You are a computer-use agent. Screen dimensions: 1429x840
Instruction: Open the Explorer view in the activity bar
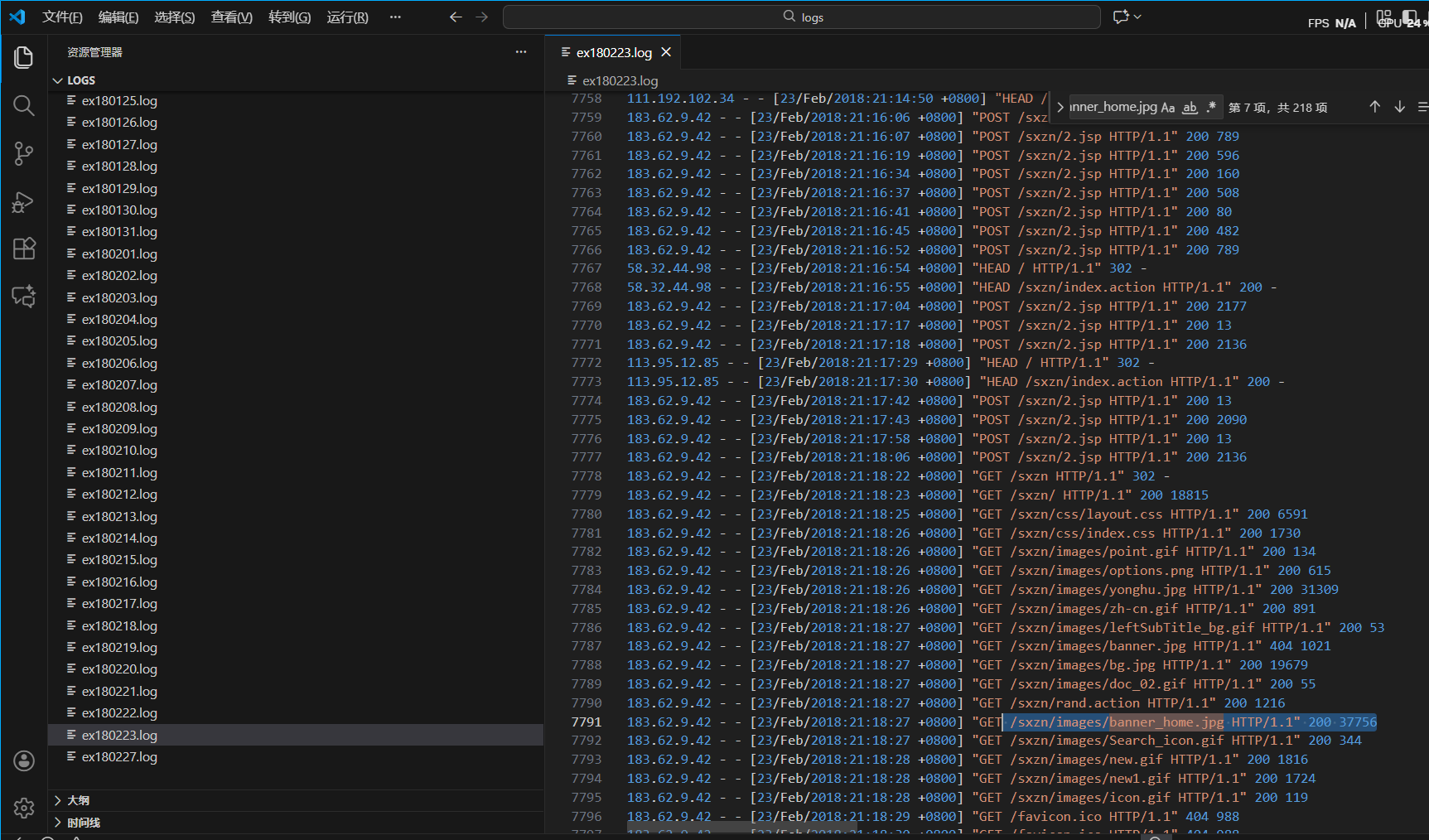[x=24, y=57]
